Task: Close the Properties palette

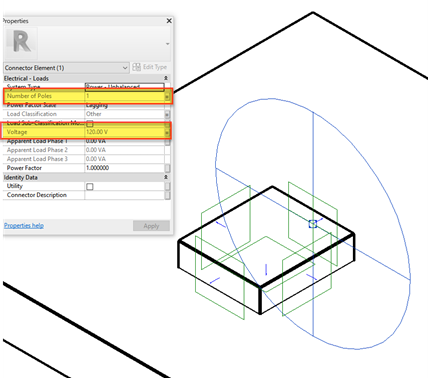Action: tap(169, 21)
